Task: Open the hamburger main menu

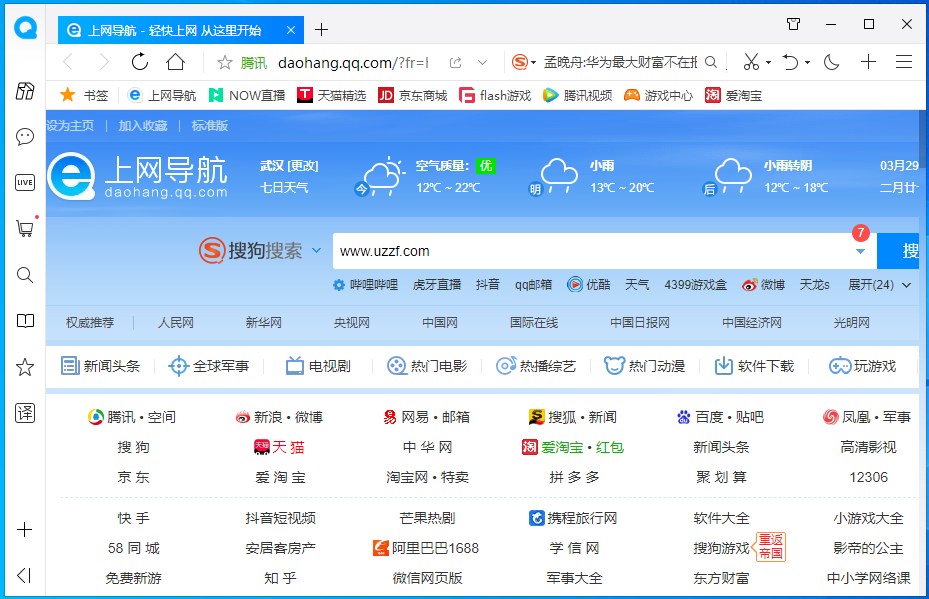Action: pyautogui.click(x=904, y=62)
